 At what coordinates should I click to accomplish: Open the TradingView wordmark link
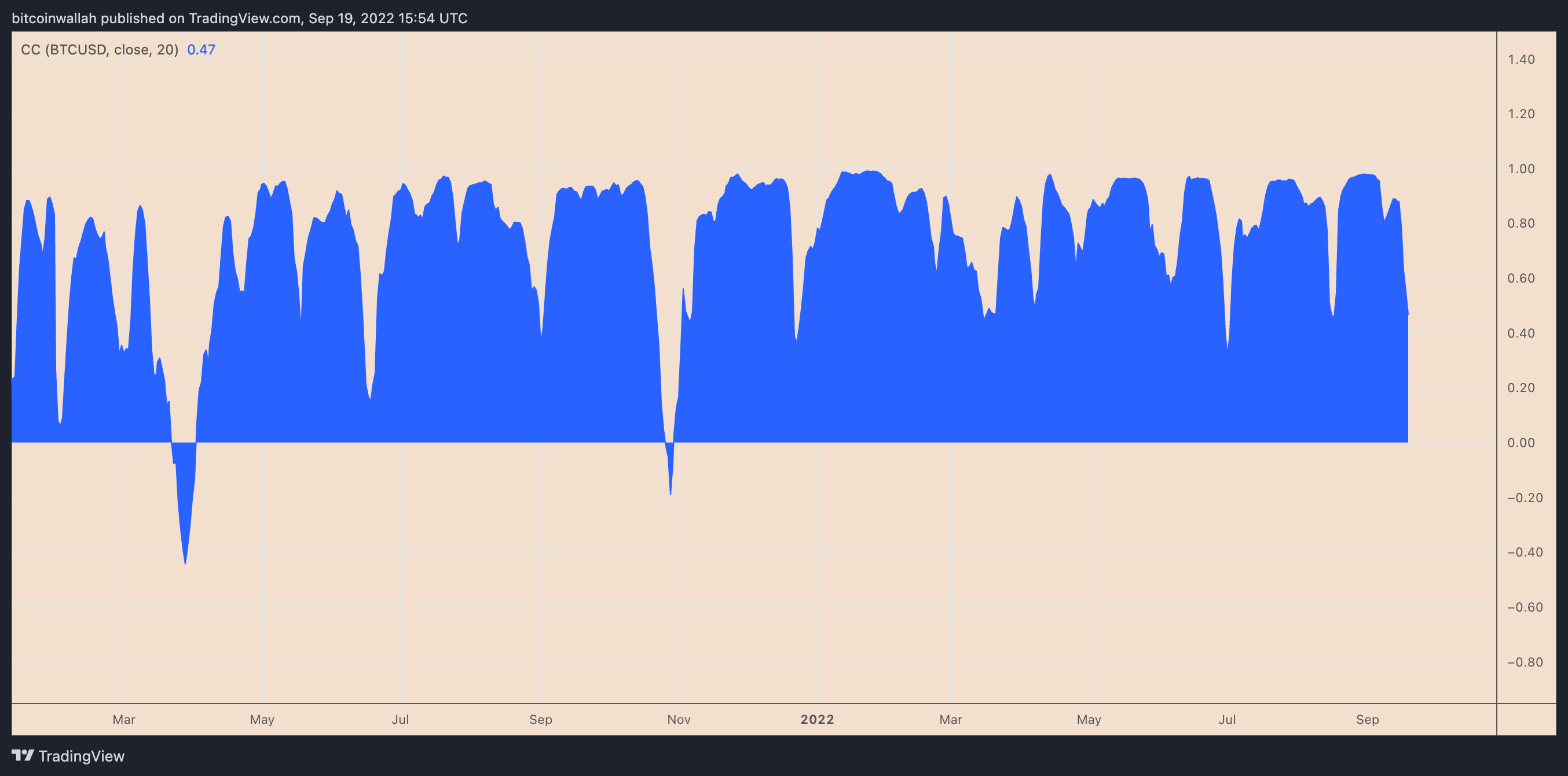tap(82, 756)
